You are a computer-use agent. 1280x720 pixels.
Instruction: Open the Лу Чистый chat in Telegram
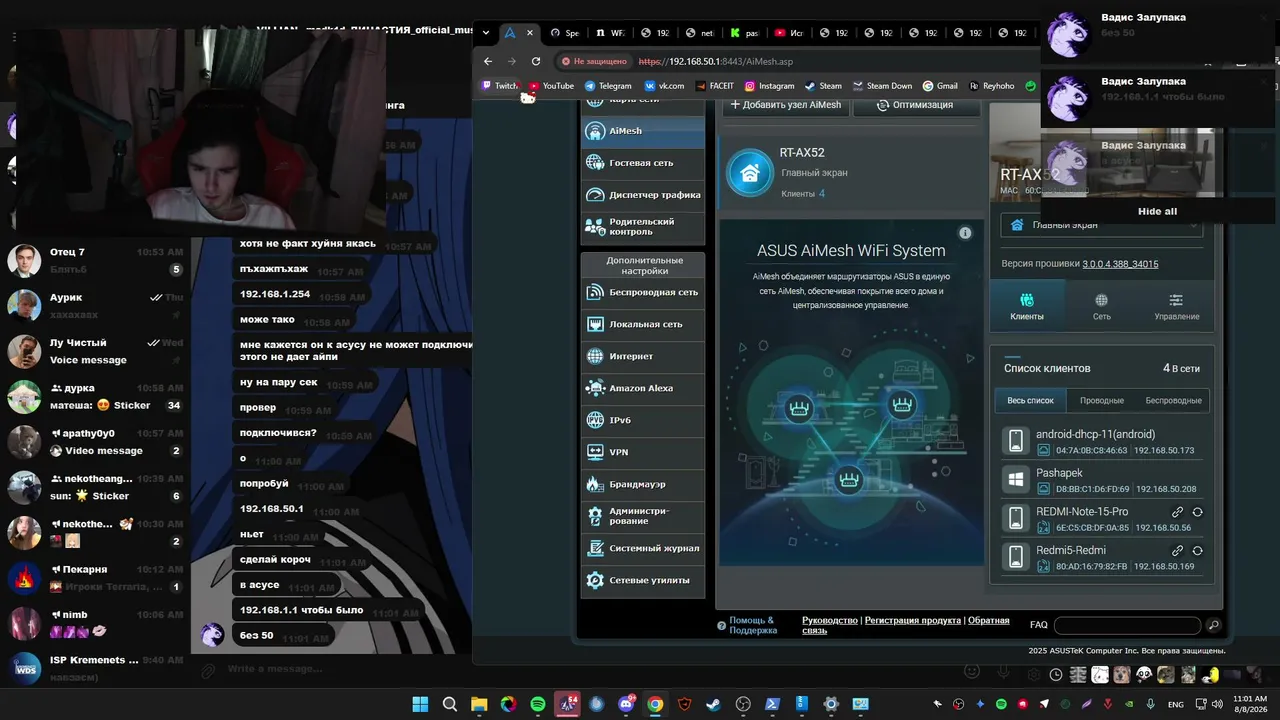96,351
